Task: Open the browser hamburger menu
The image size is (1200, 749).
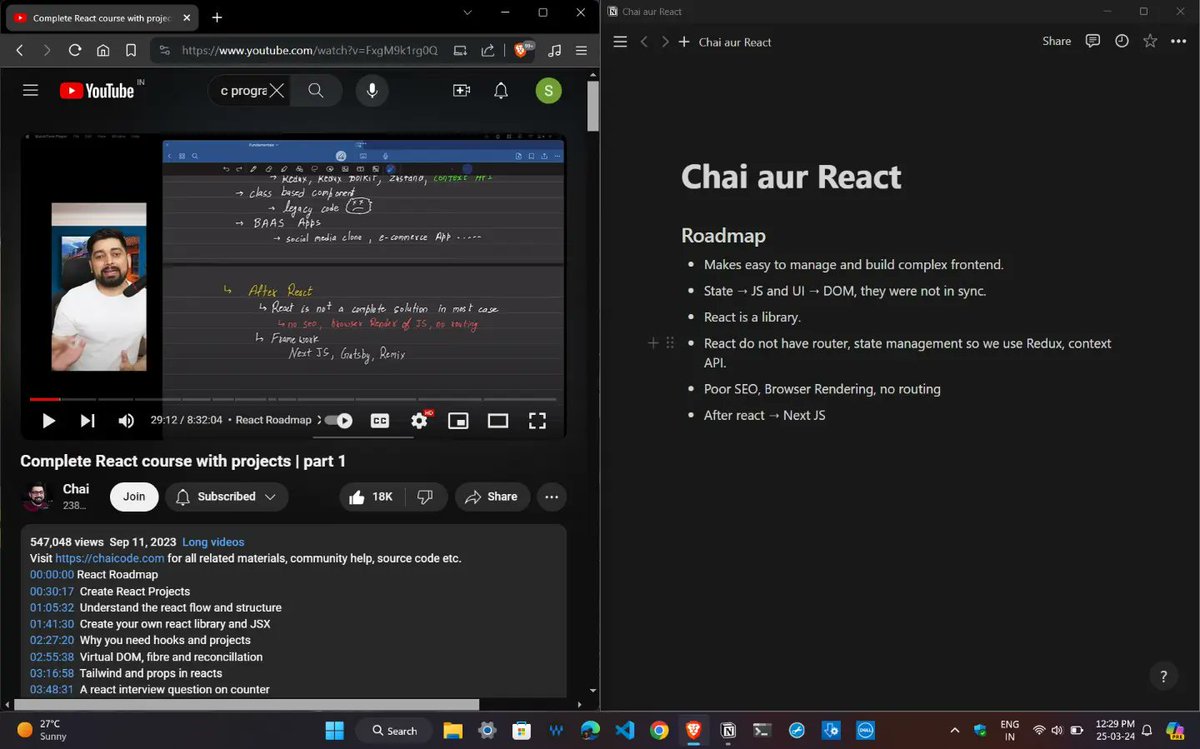Action: (x=582, y=50)
